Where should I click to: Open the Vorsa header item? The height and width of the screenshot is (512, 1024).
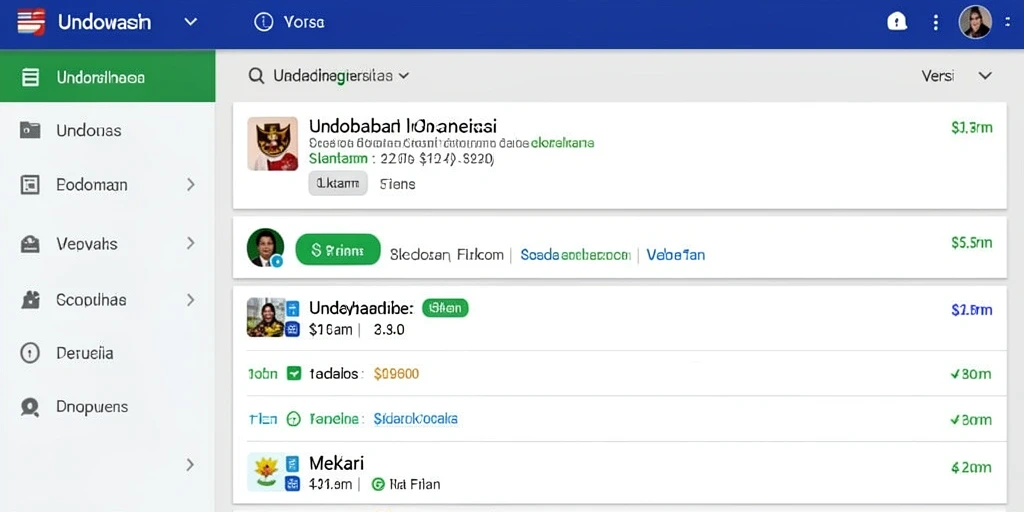(304, 22)
